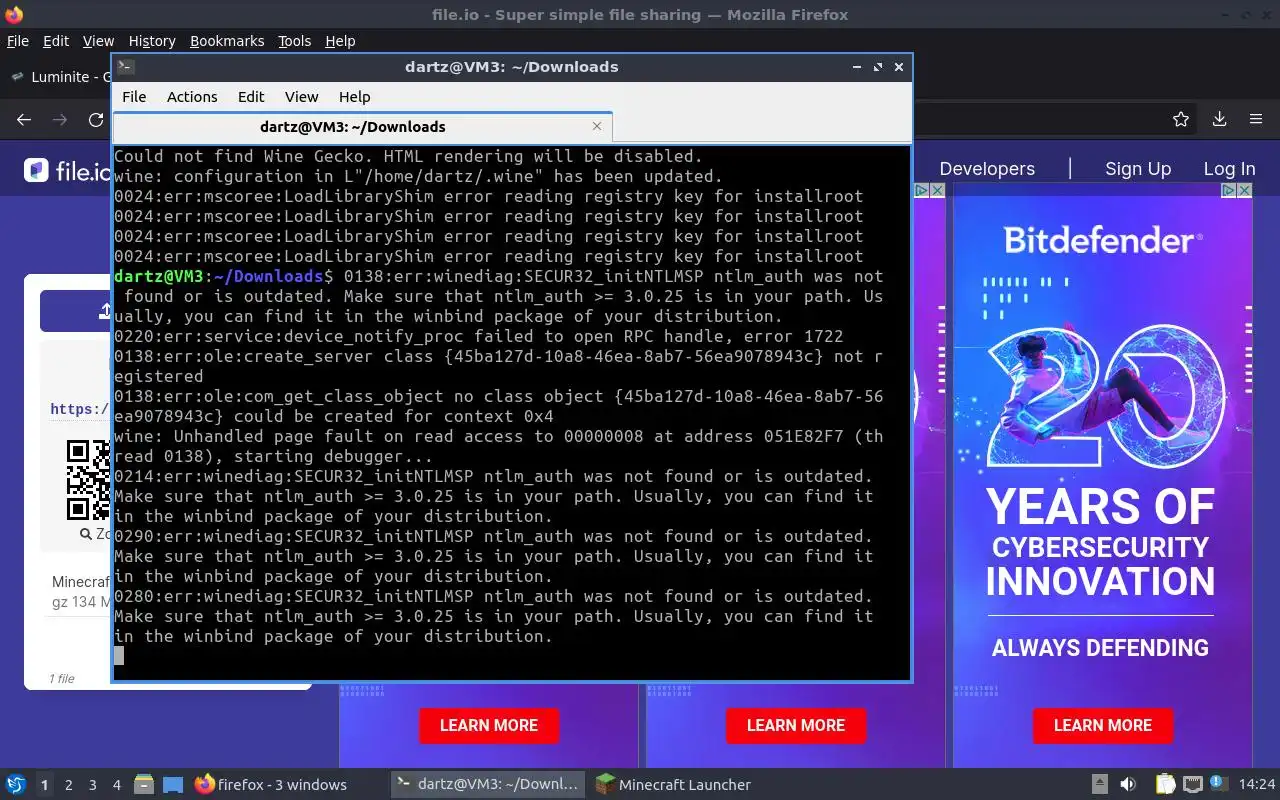The height and width of the screenshot is (800, 1280).
Task: Open the clipboard manager tray icon
Action: pyautogui.click(x=1165, y=785)
